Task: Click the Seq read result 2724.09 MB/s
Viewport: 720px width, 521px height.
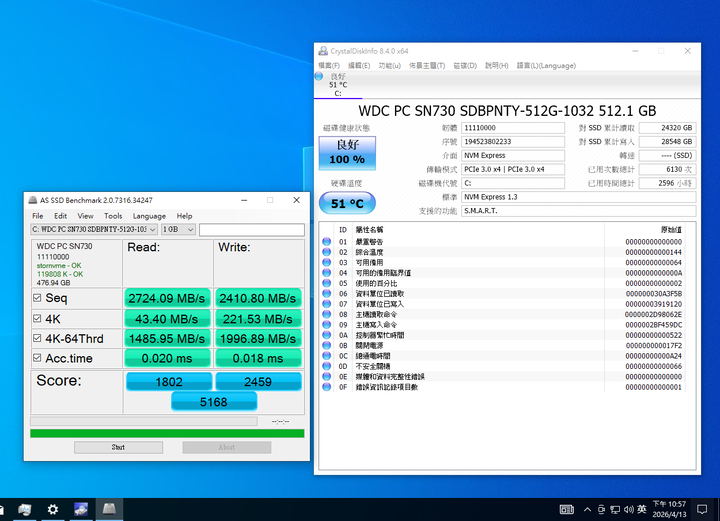Action: coord(167,298)
